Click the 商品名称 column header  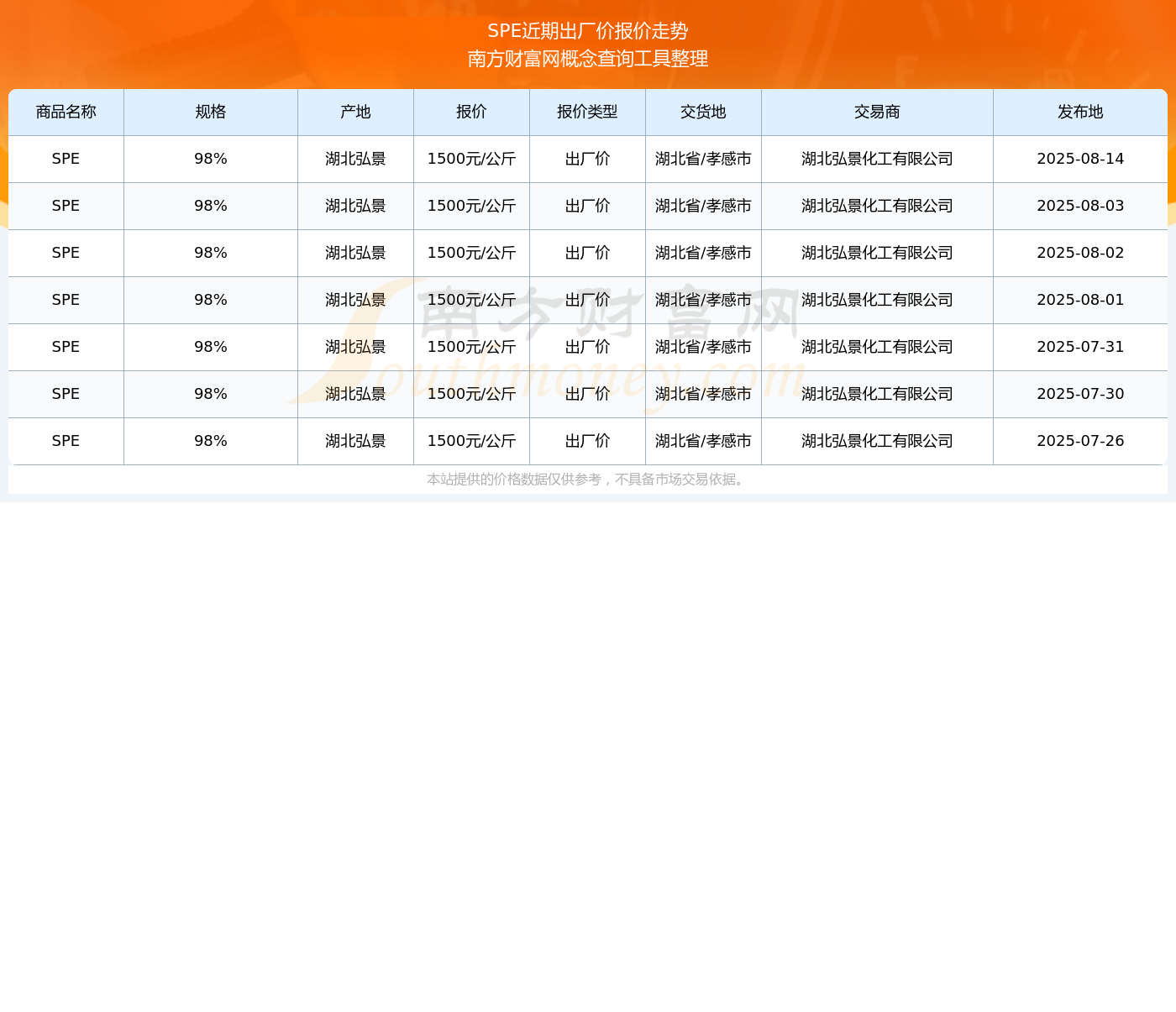pos(66,112)
